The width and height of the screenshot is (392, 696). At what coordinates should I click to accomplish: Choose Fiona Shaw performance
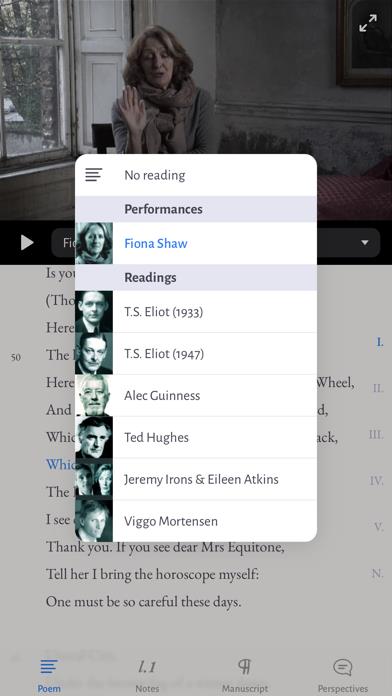click(x=196, y=243)
